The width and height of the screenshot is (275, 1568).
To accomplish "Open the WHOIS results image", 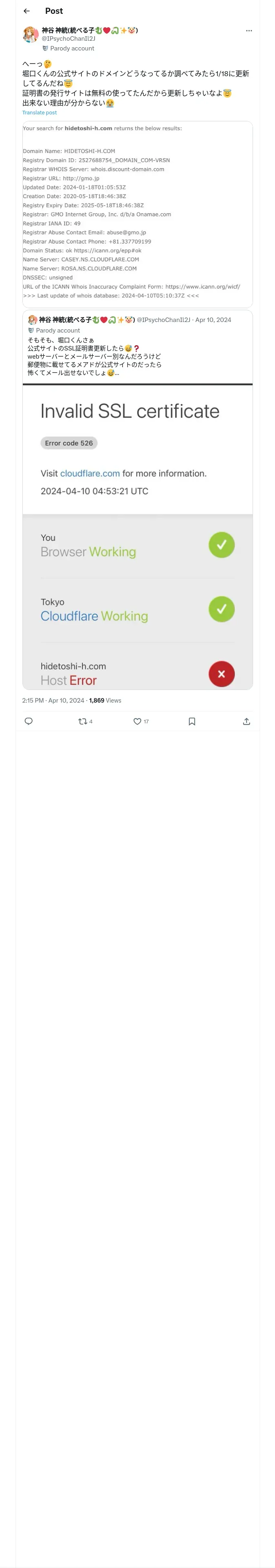I will click(x=138, y=214).
